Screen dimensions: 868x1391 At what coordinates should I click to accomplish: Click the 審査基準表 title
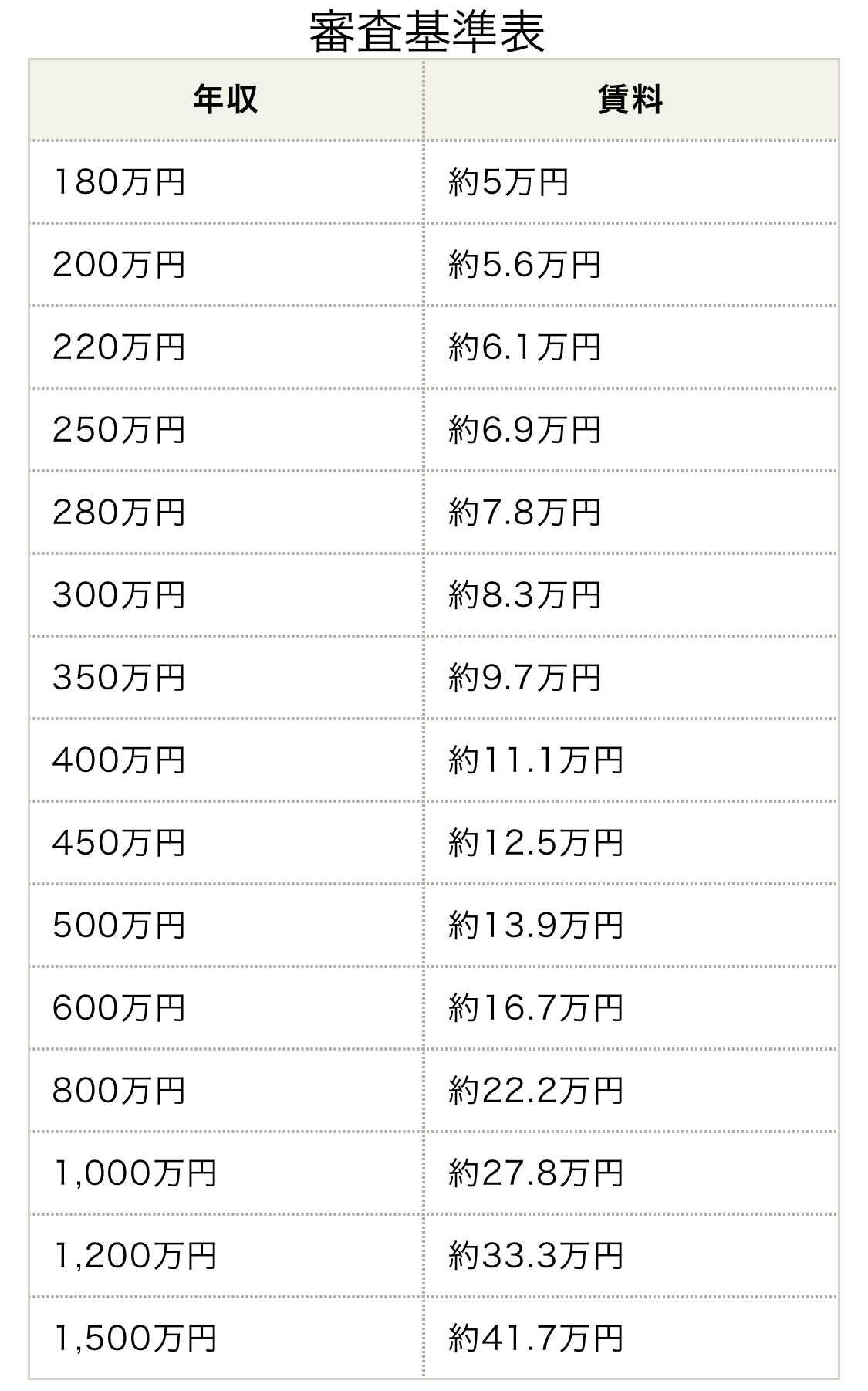point(427,32)
